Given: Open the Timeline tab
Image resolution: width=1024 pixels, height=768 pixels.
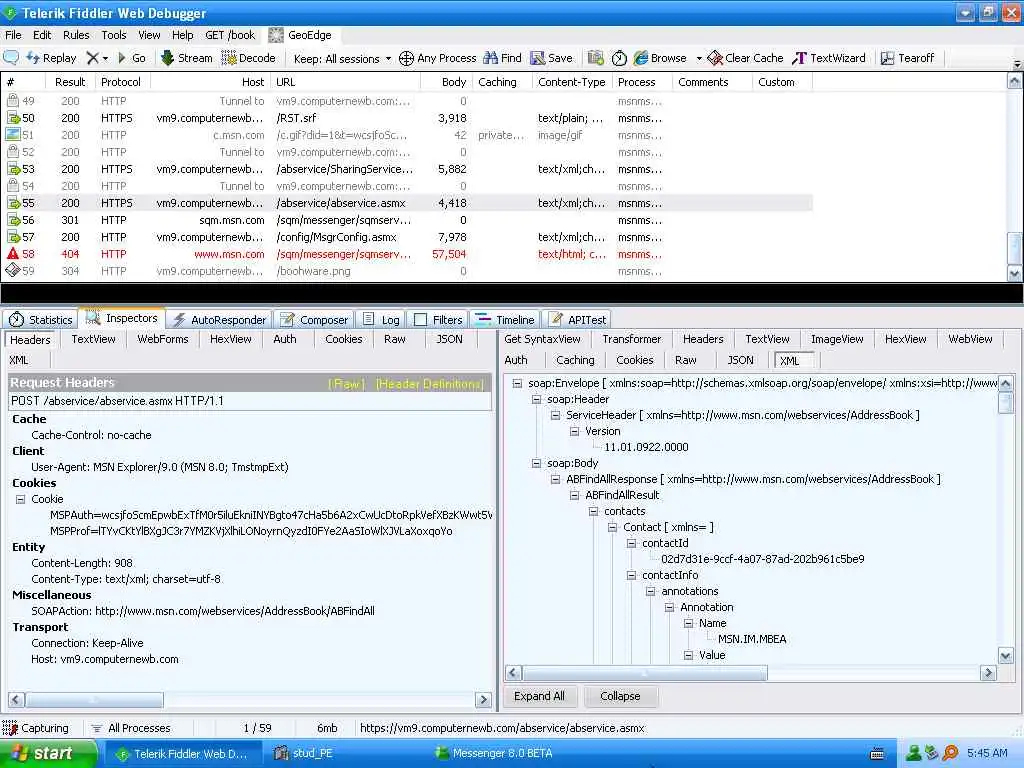Looking at the screenshot, I should pos(505,320).
